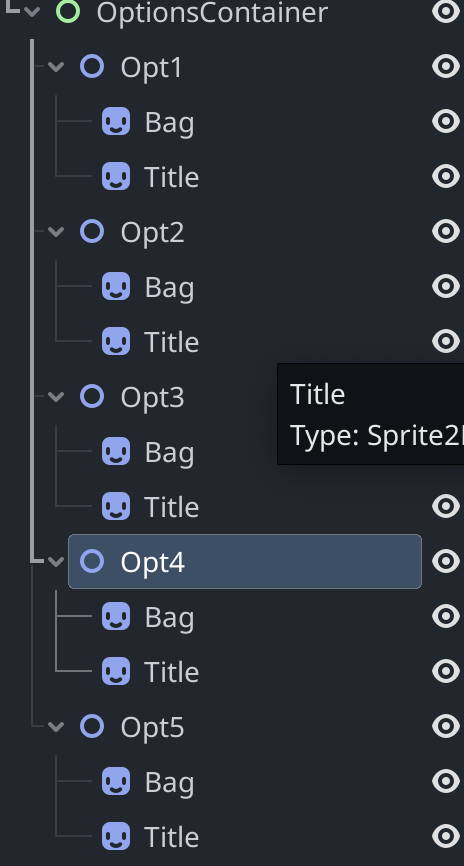The image size is (464, 866).
Task: Click the green circle icon of OptionsContainer
Action: pos(68,11)
